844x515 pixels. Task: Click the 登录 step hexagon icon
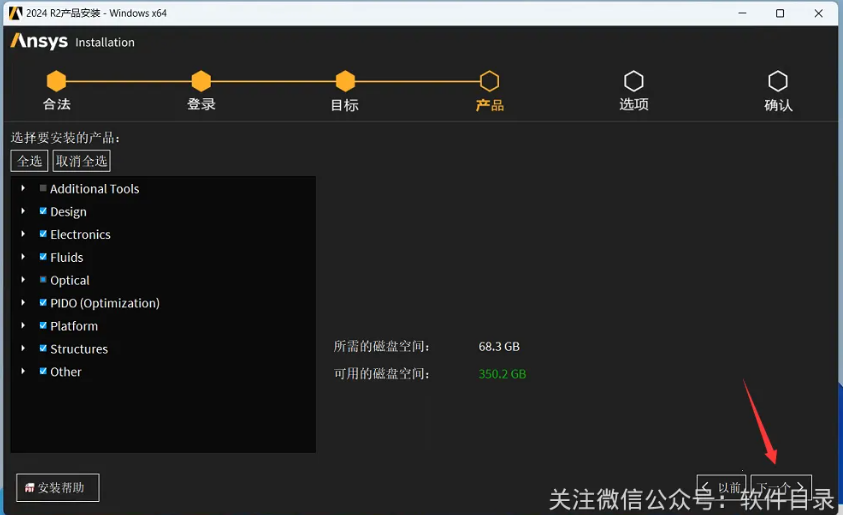point(201,81)
